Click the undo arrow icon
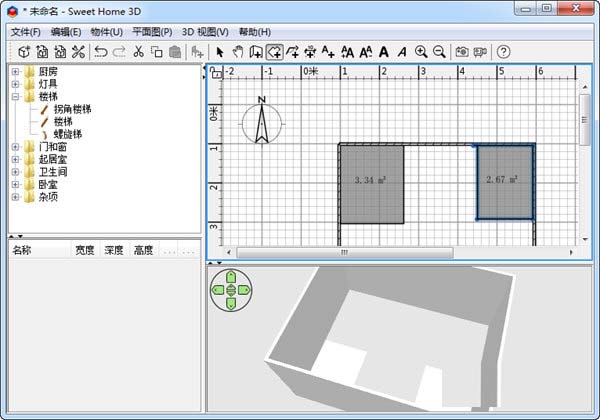This screenshot has height=420, width=600. coord(101,51)
